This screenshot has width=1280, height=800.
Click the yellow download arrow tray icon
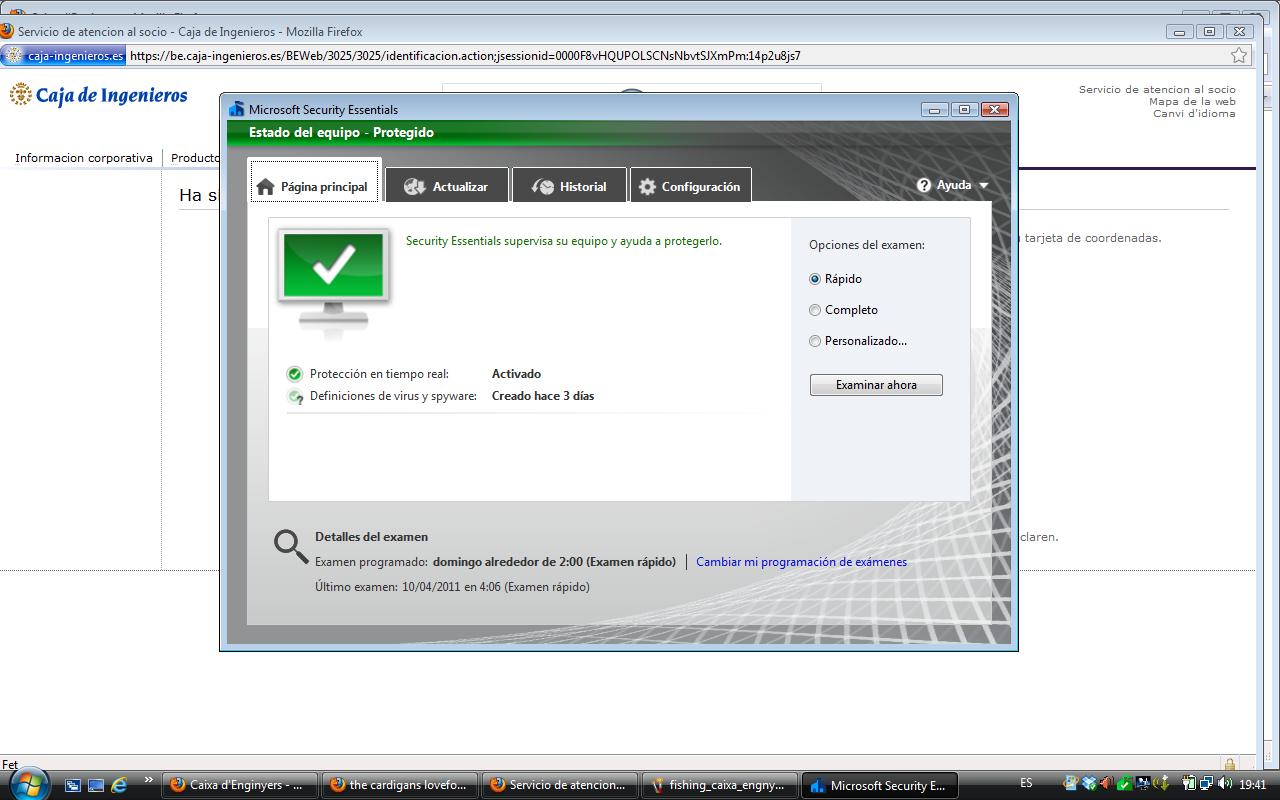[x=1163, y=783]
